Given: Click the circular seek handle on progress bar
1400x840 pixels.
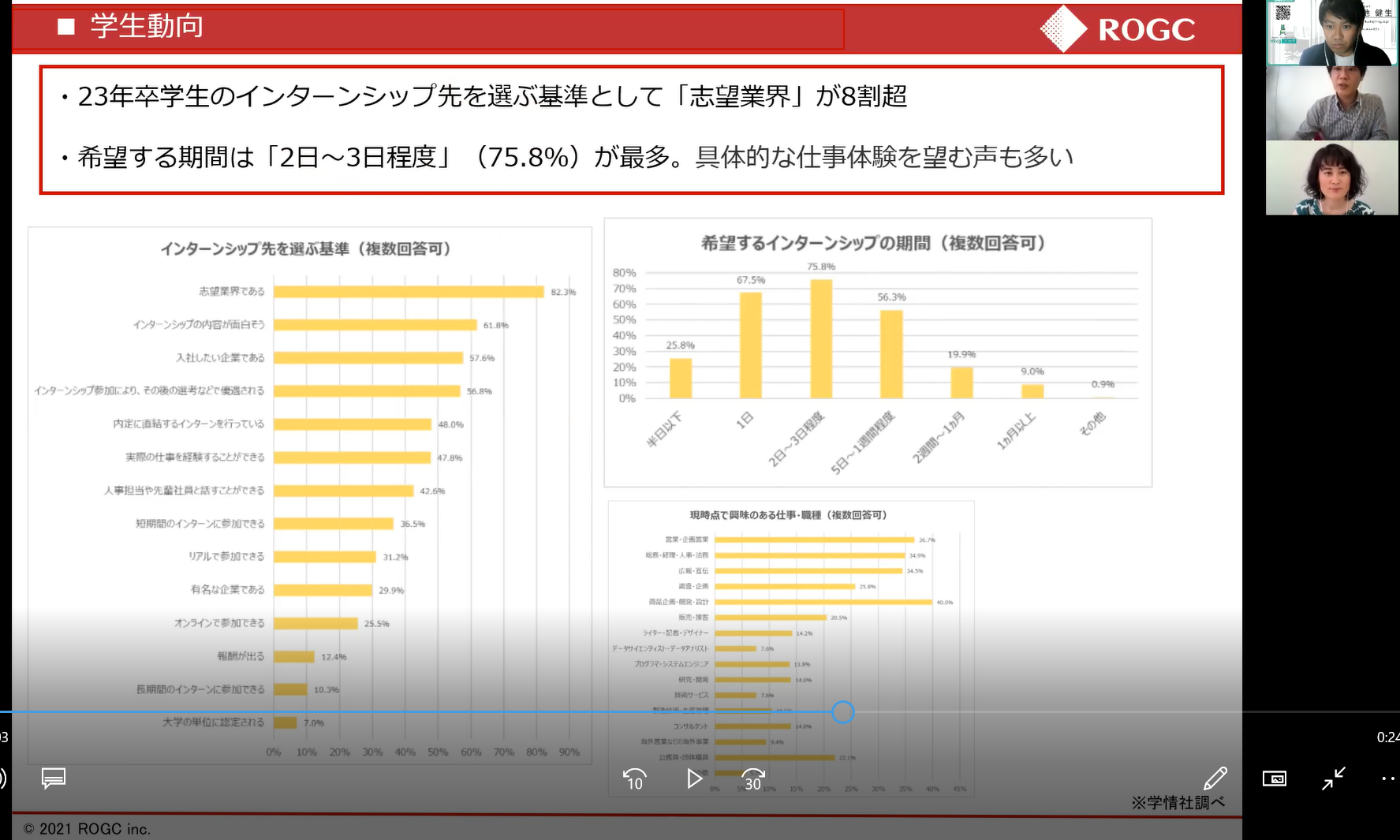Looking at the screenshot, I should click(x=843, y=712).
